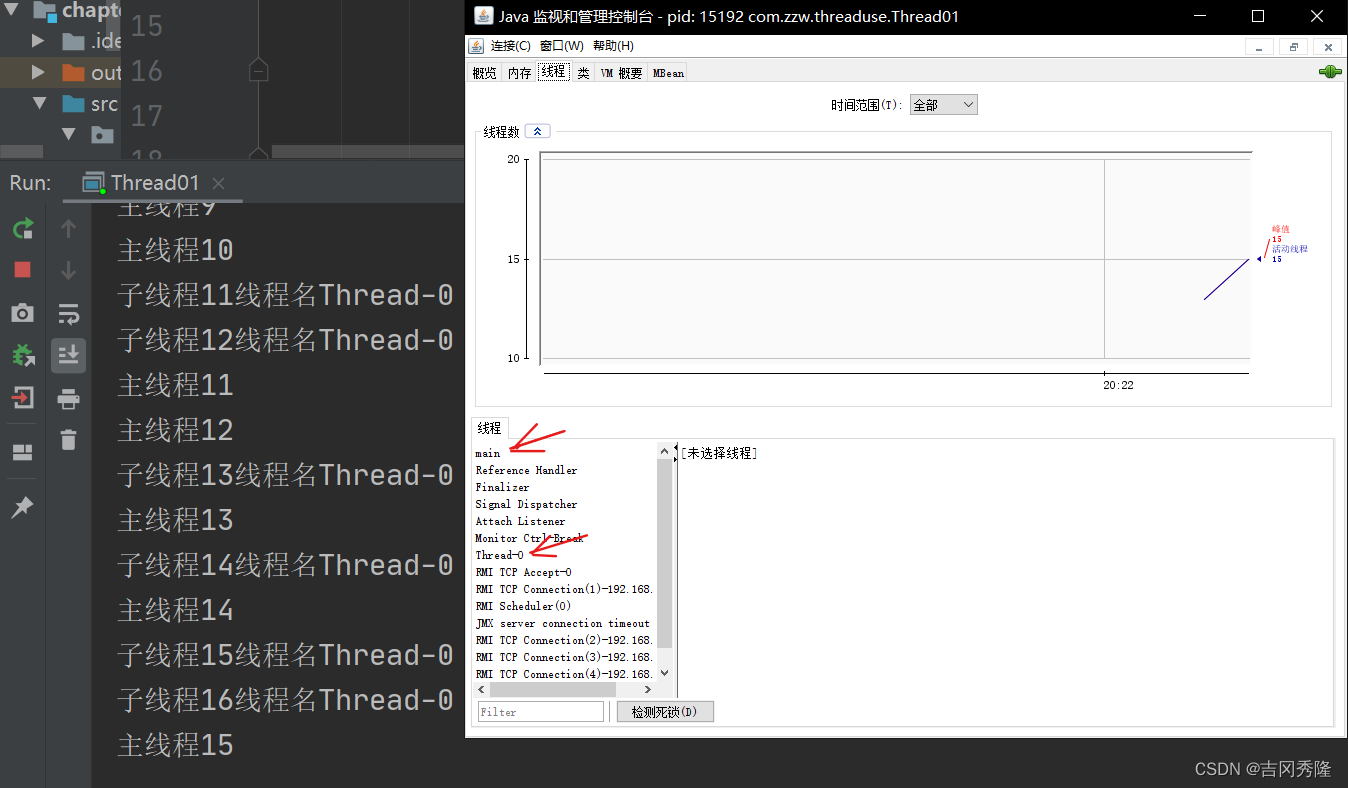Maximize the JConsole window
The height and width of the screenshot is (788, 1348).
pos(1258,16)
